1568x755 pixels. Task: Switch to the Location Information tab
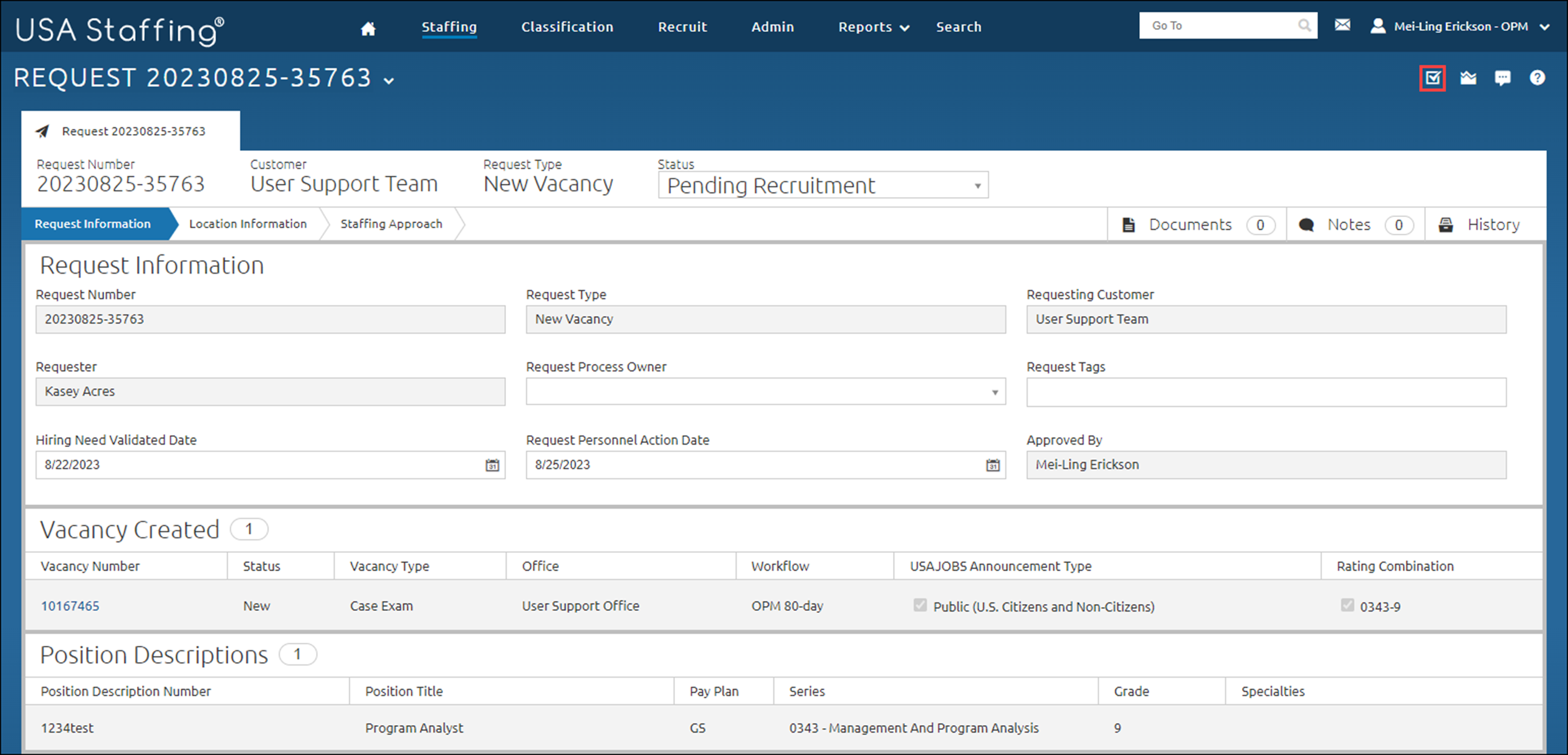pos(248,224)
